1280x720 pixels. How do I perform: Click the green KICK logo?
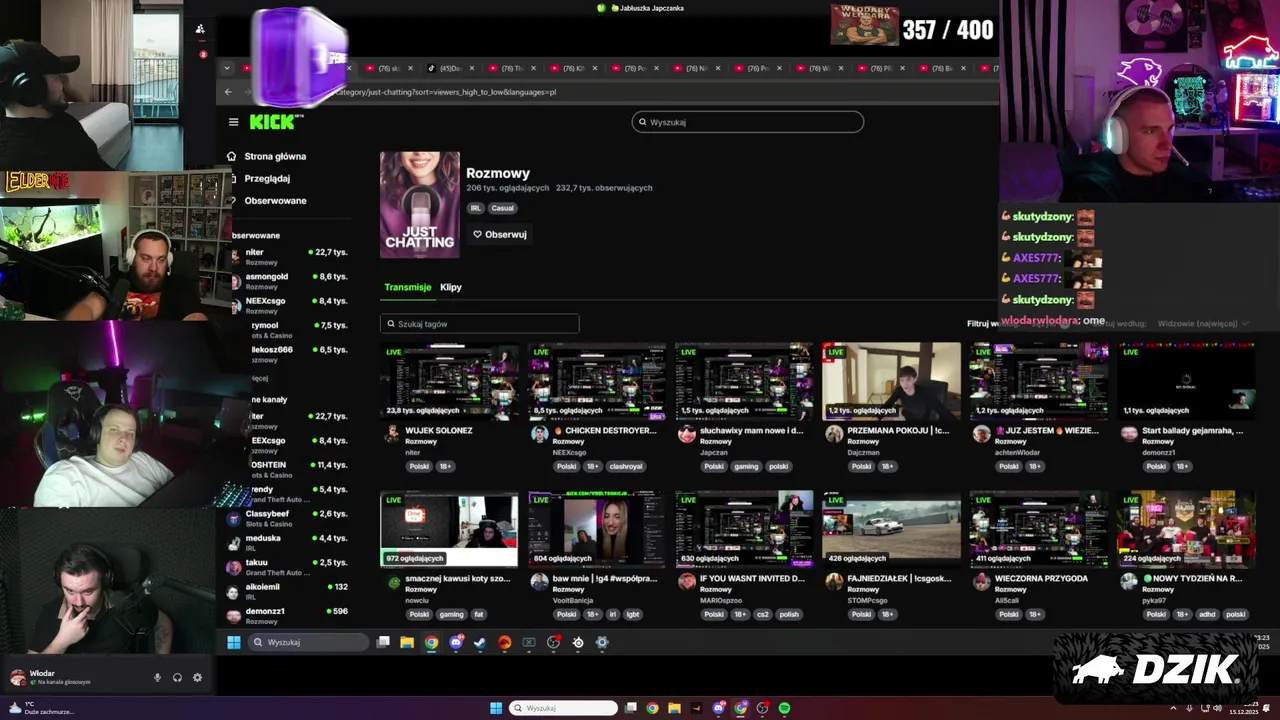click(272, 122)
